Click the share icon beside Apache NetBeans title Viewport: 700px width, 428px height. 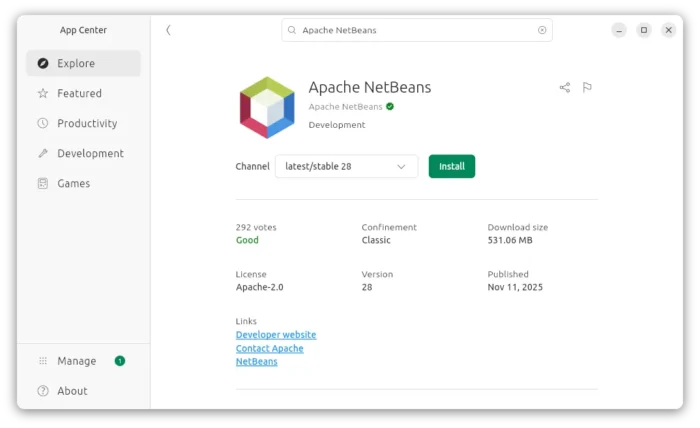point(564,88)
